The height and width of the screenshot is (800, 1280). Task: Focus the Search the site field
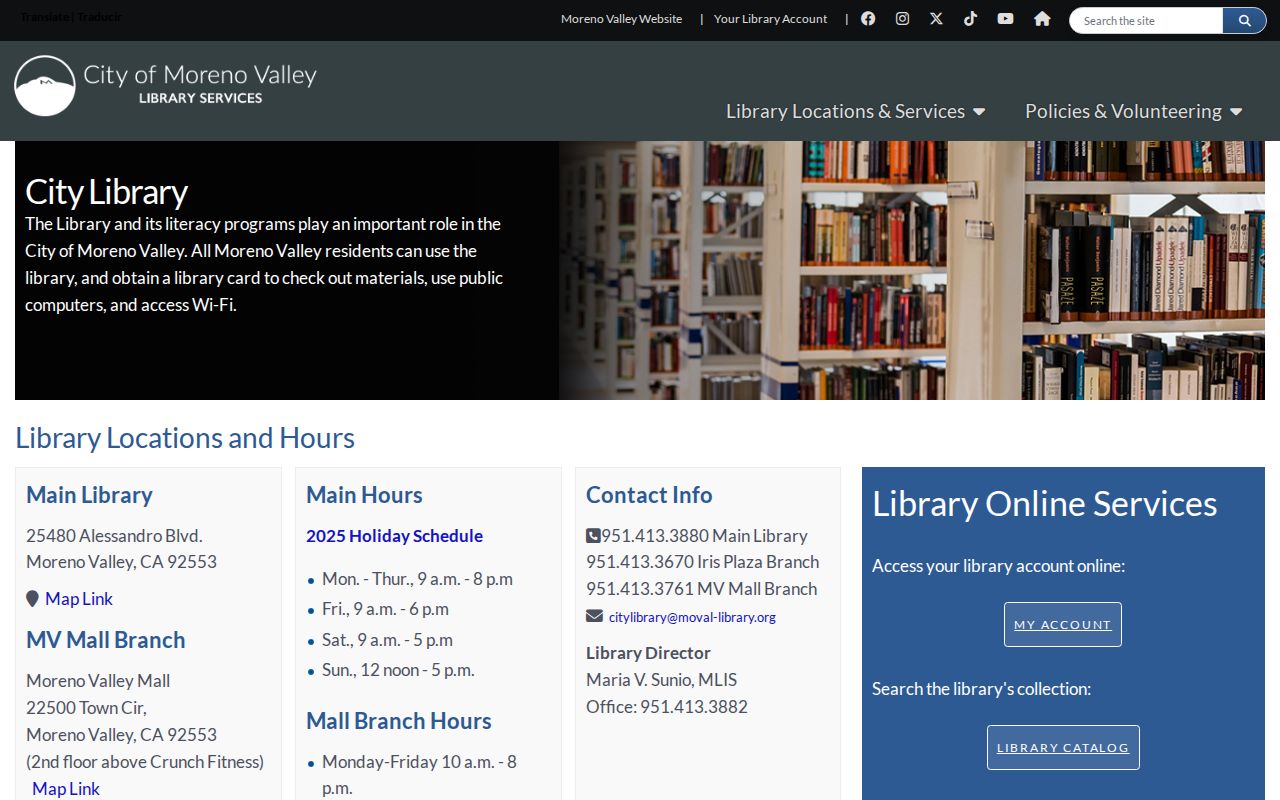click(1147, 20)
